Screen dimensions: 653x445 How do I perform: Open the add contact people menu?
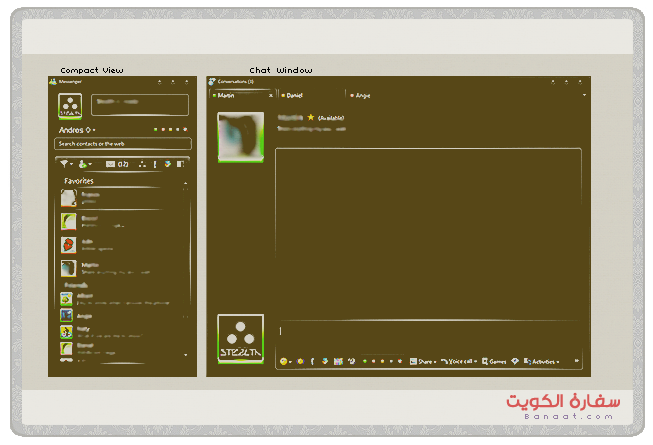85,164
